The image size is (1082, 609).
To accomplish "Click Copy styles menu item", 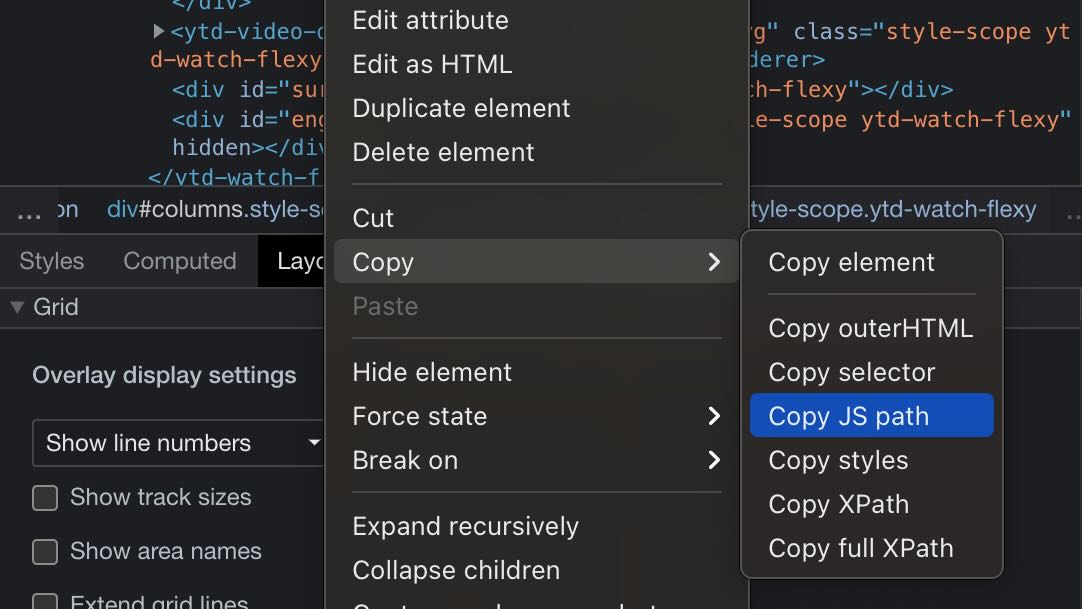I will (x=838, y=460).
